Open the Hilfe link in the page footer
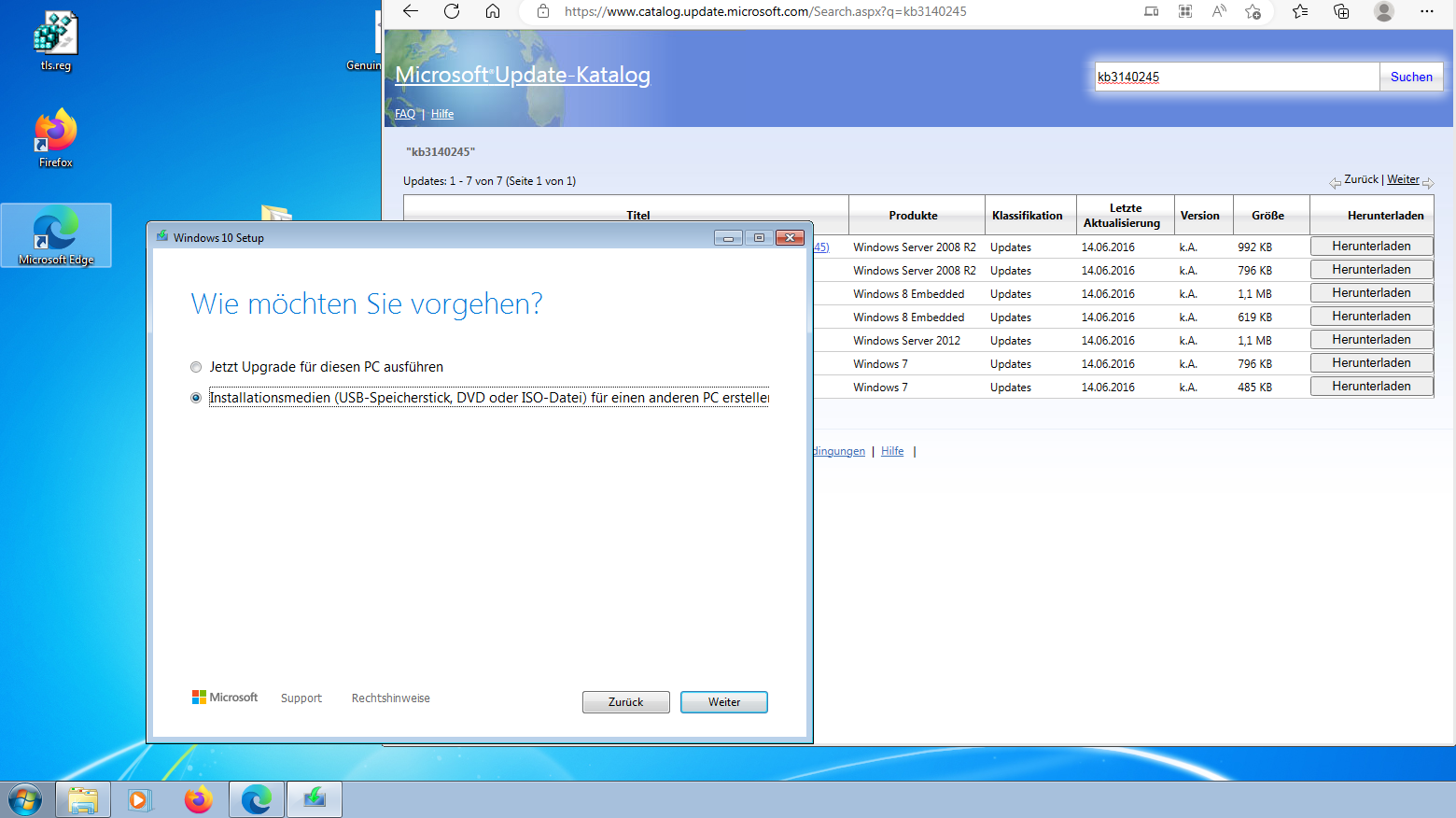Image resolution: width=1456 pixels, height=818 pixels. point(892,451)
